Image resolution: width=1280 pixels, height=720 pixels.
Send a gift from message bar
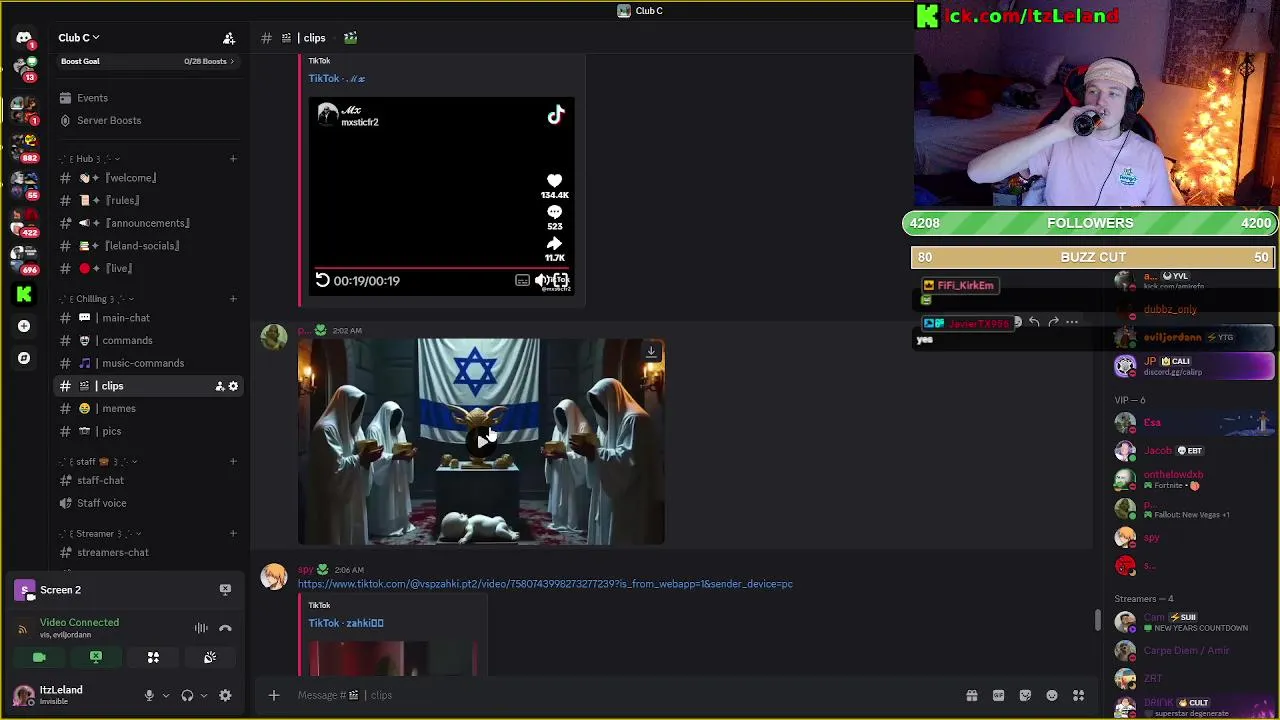tap(971, 696)
